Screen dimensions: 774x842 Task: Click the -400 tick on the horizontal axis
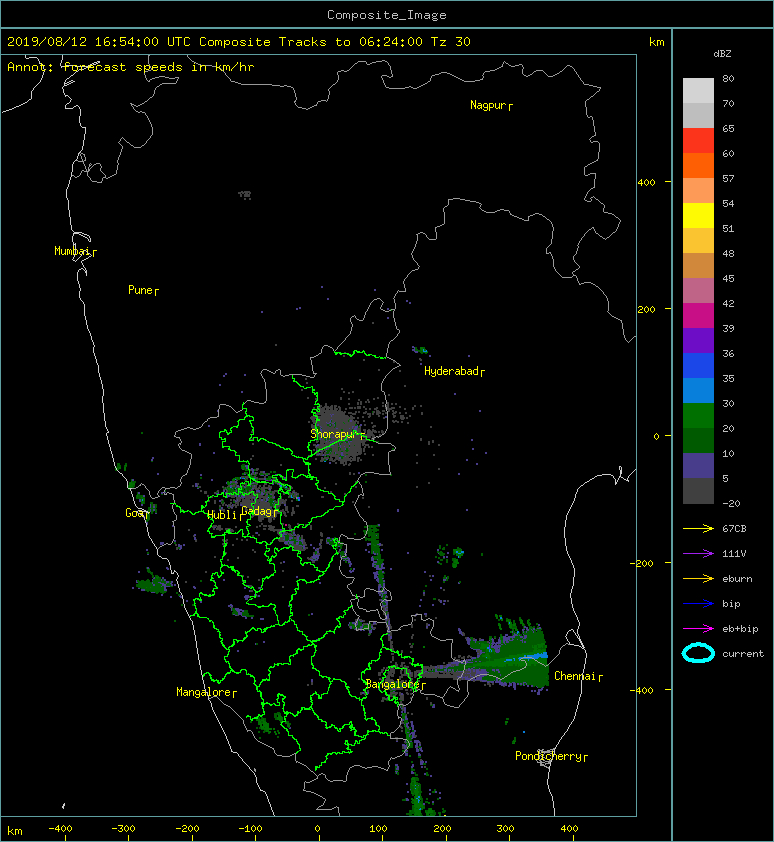(60, 829)
